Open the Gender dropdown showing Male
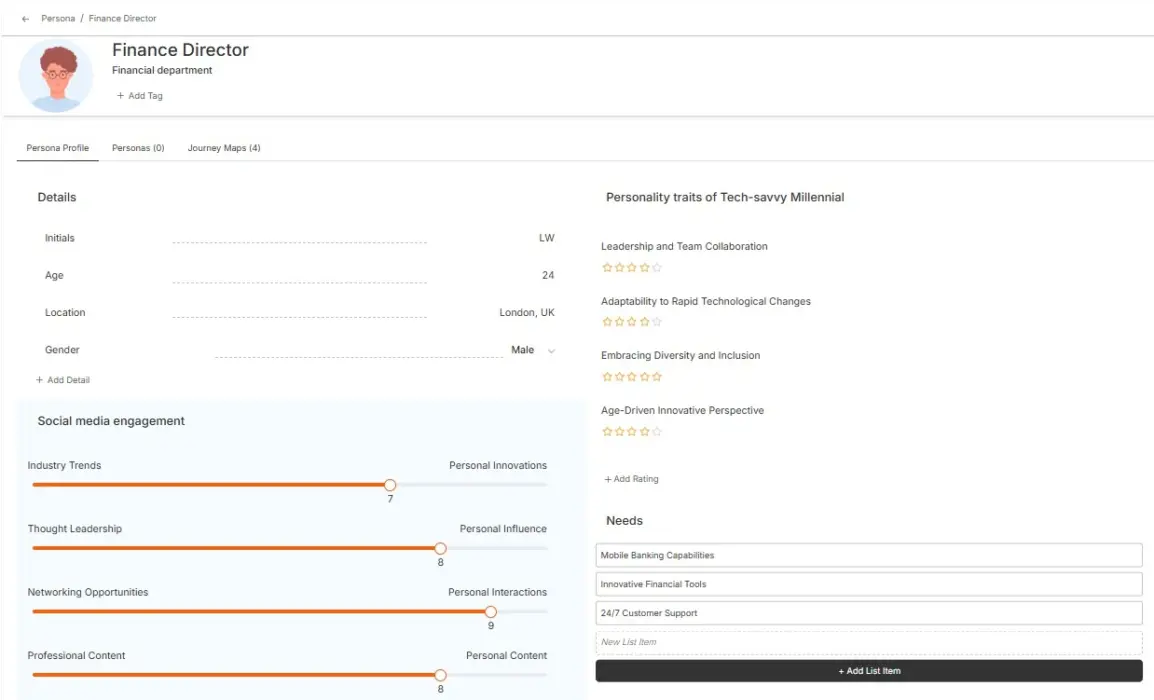Screen dimensions: 1154x700 pyautogui.click(x=530, y=350)
